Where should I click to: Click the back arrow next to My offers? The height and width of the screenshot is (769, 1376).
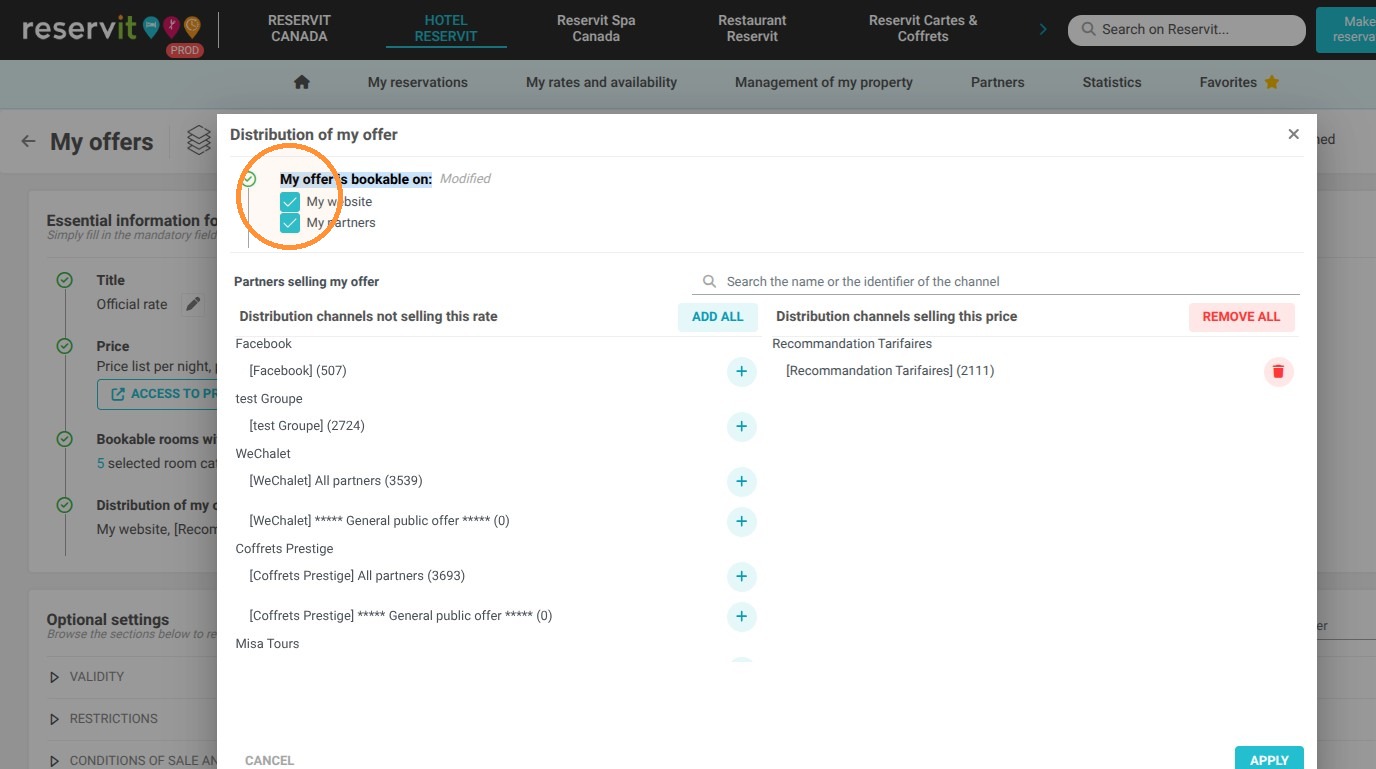click(x=28, y=141)
